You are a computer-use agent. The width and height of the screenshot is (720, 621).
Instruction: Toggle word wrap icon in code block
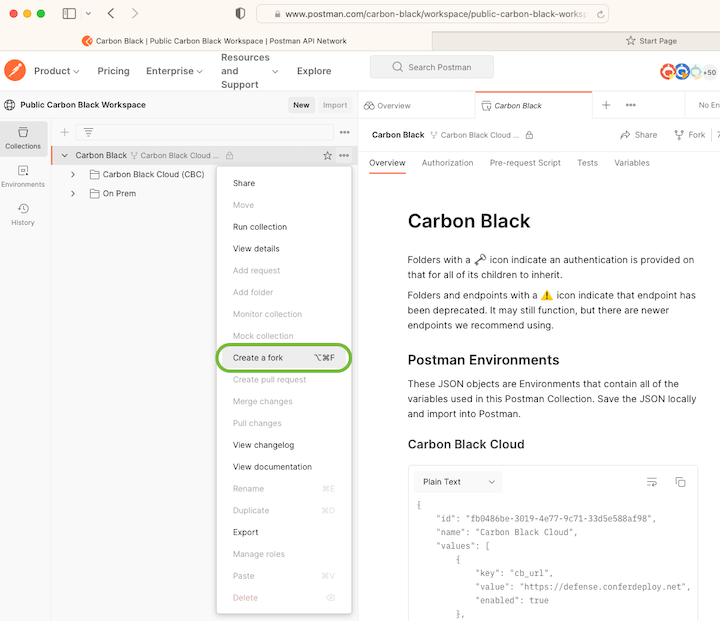[x=652, y=482]
